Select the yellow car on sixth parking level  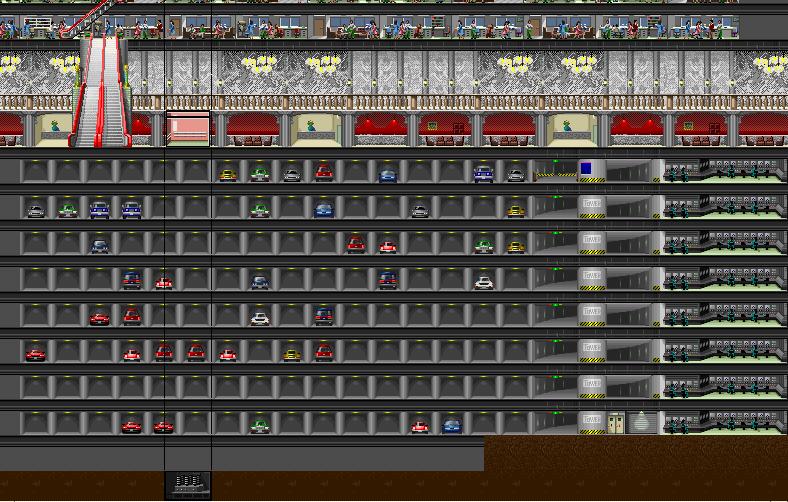pyautogui.click(x=292, y=354)
